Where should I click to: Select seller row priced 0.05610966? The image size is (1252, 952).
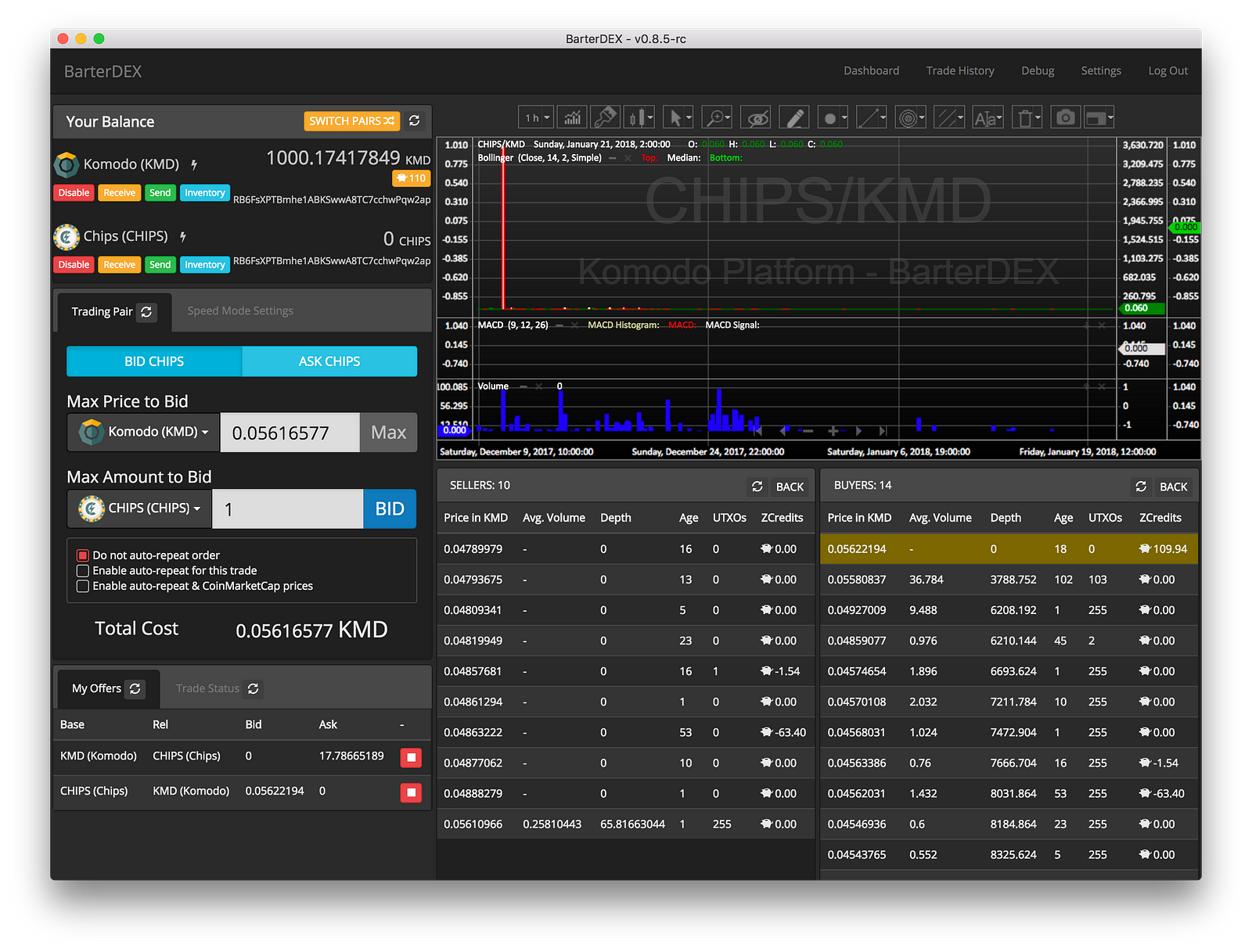[625, 824]
